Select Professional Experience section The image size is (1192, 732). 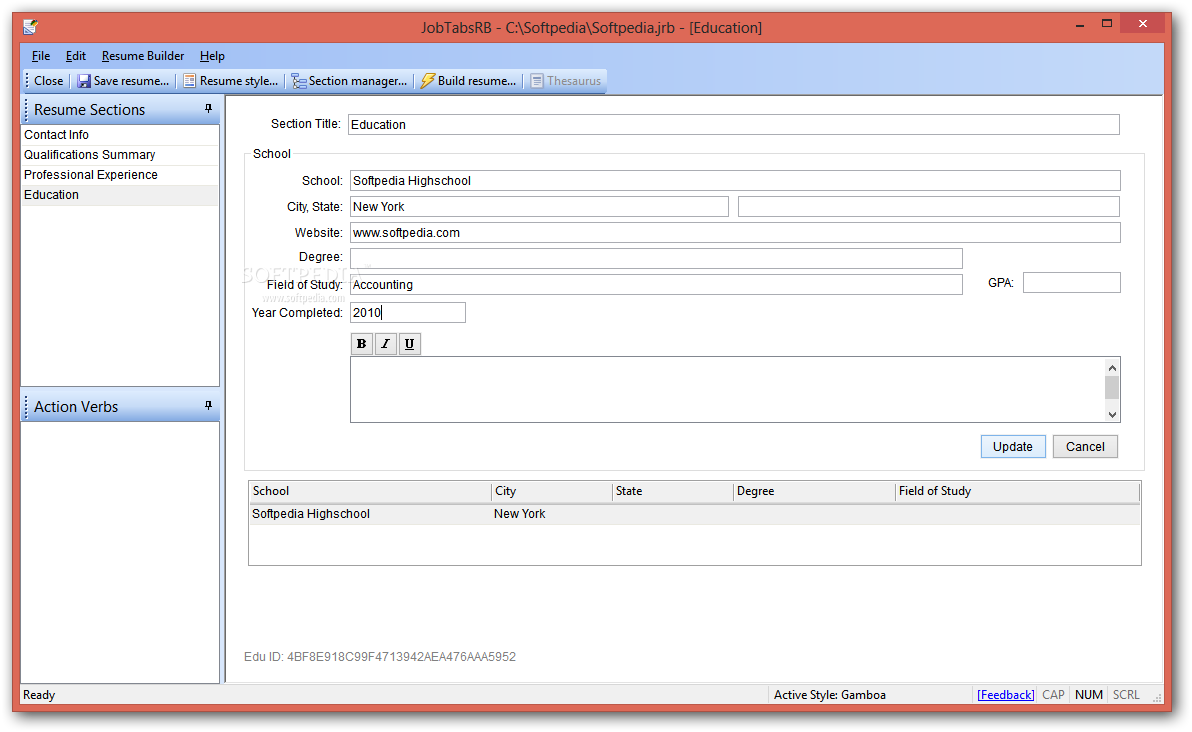click(x=119, y=175)
